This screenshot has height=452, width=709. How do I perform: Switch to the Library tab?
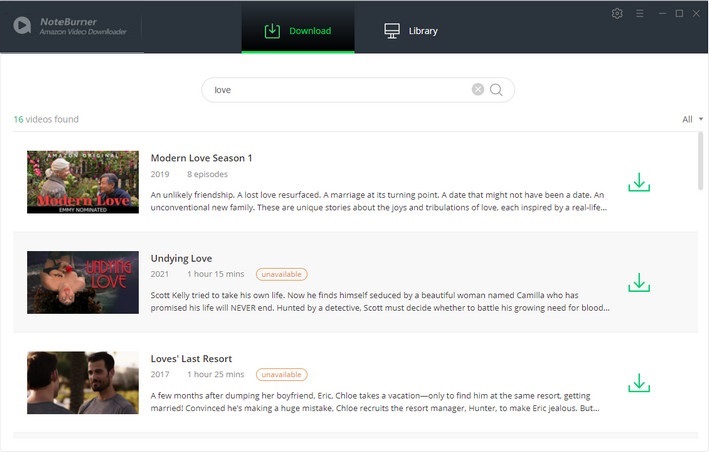[x=411, y=31]
